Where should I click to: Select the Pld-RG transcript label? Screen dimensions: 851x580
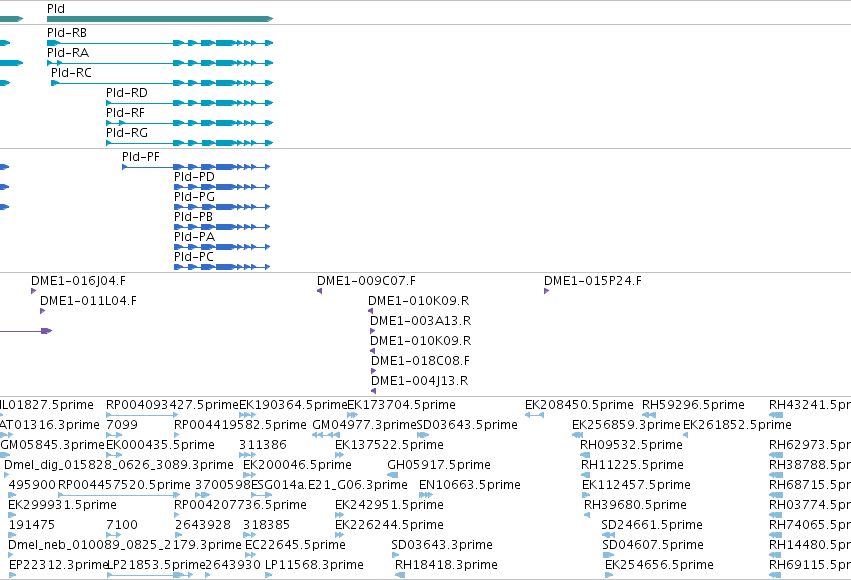(126, 133)
